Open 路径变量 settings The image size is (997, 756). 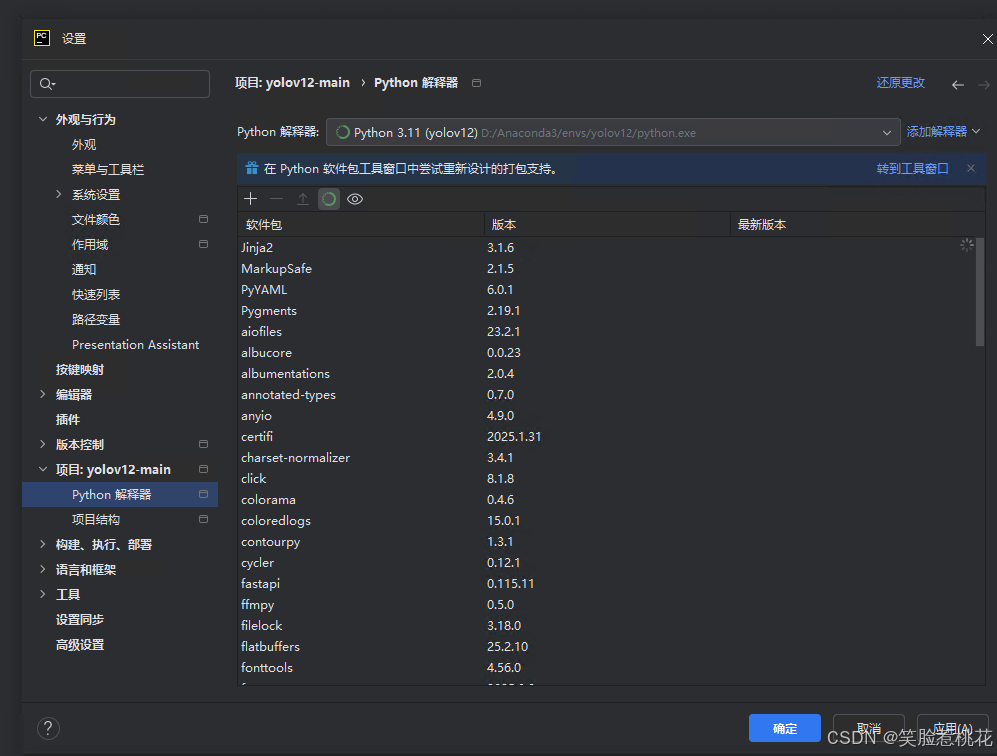point(96,319)
